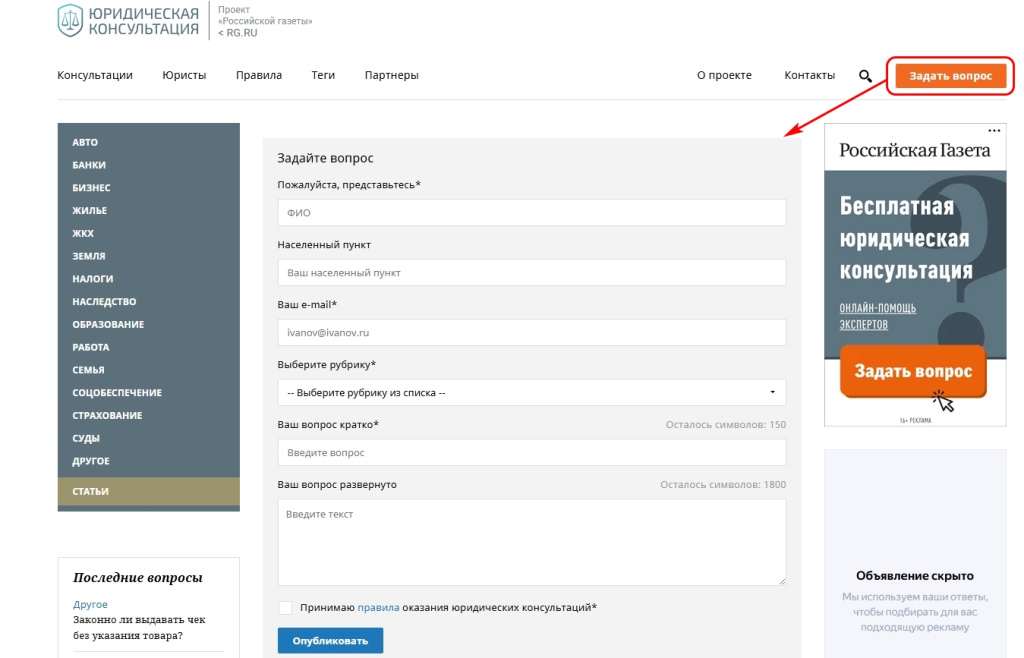Select АВТО category in sidebar

(85, 142)
